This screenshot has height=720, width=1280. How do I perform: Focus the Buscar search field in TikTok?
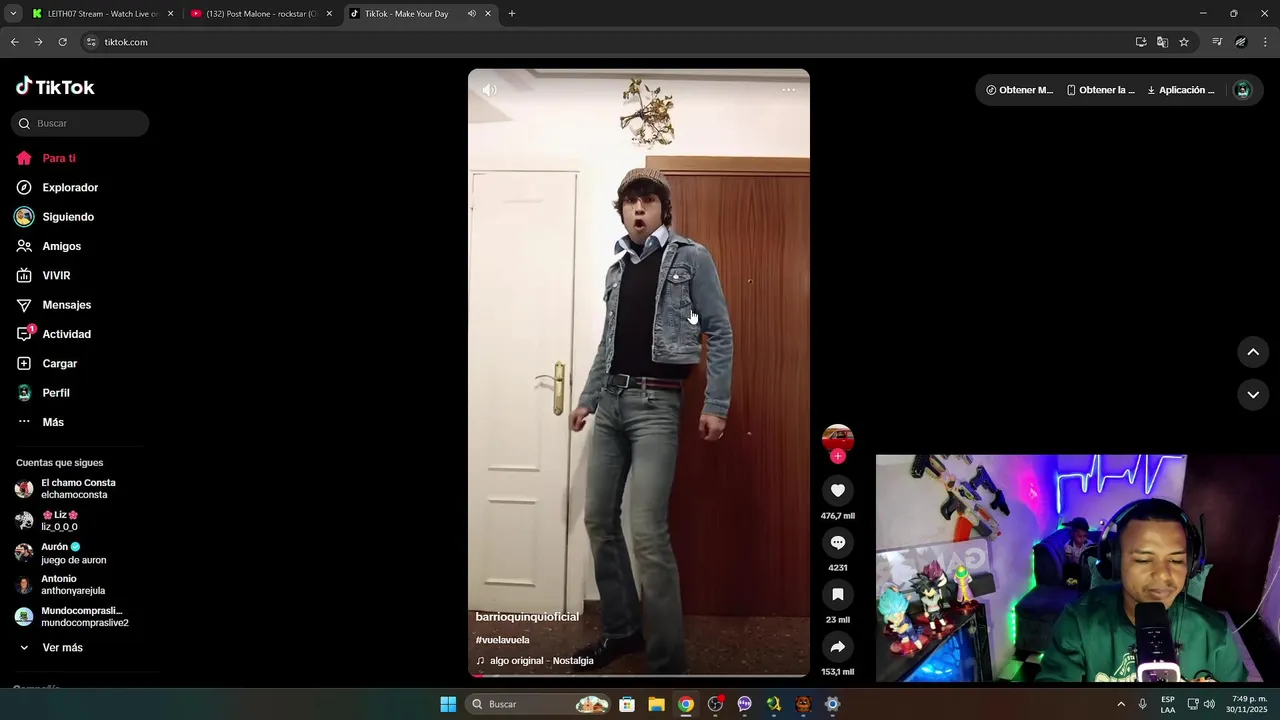pyautogui.click(x=80, y=123)
